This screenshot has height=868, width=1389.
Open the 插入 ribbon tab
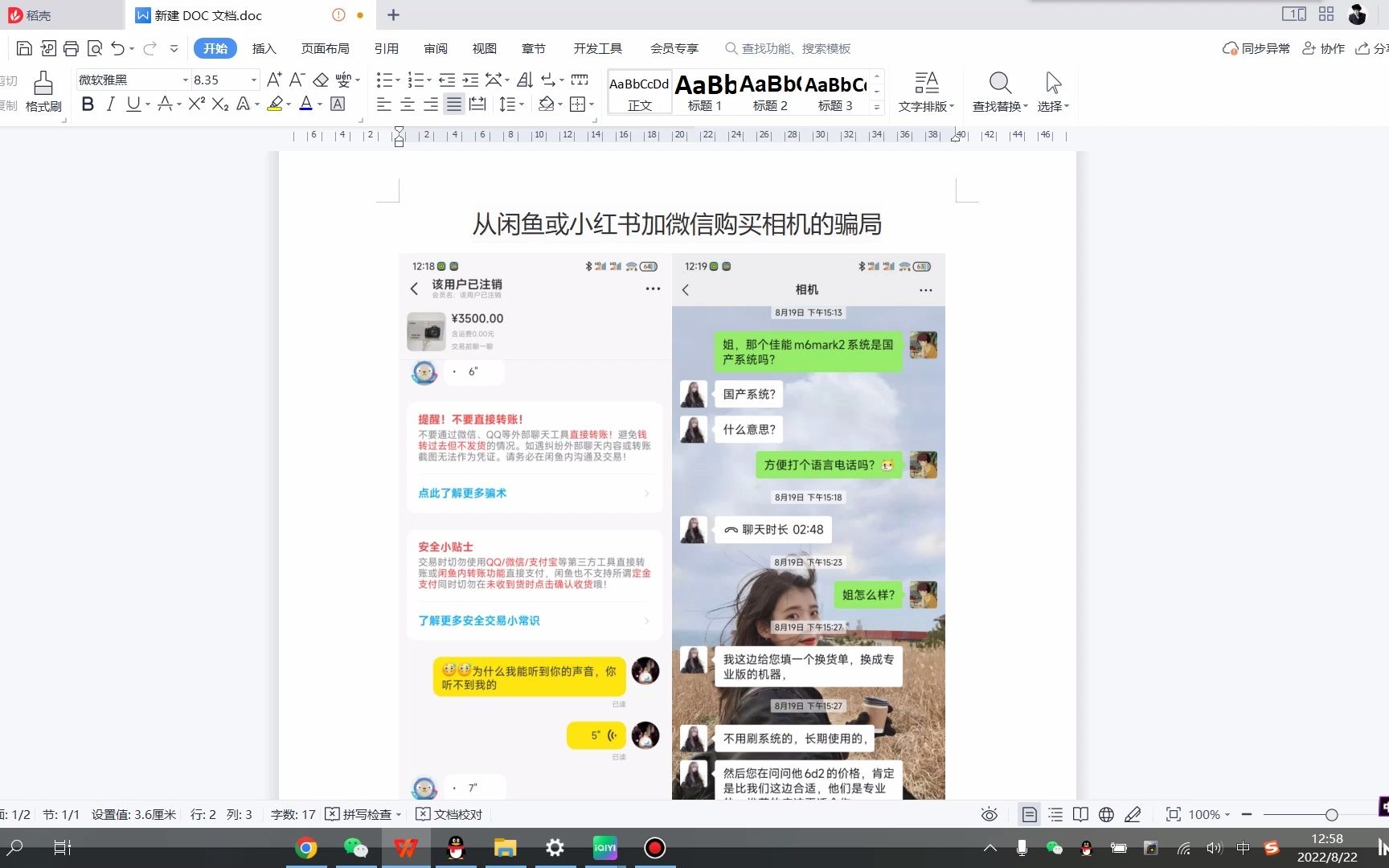[x=264, y=48]
